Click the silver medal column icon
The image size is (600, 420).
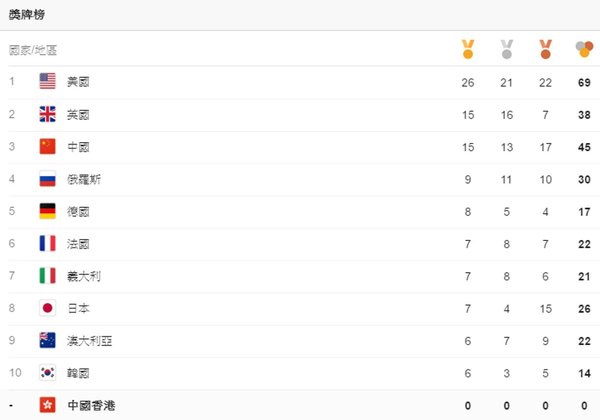[507, 49]
